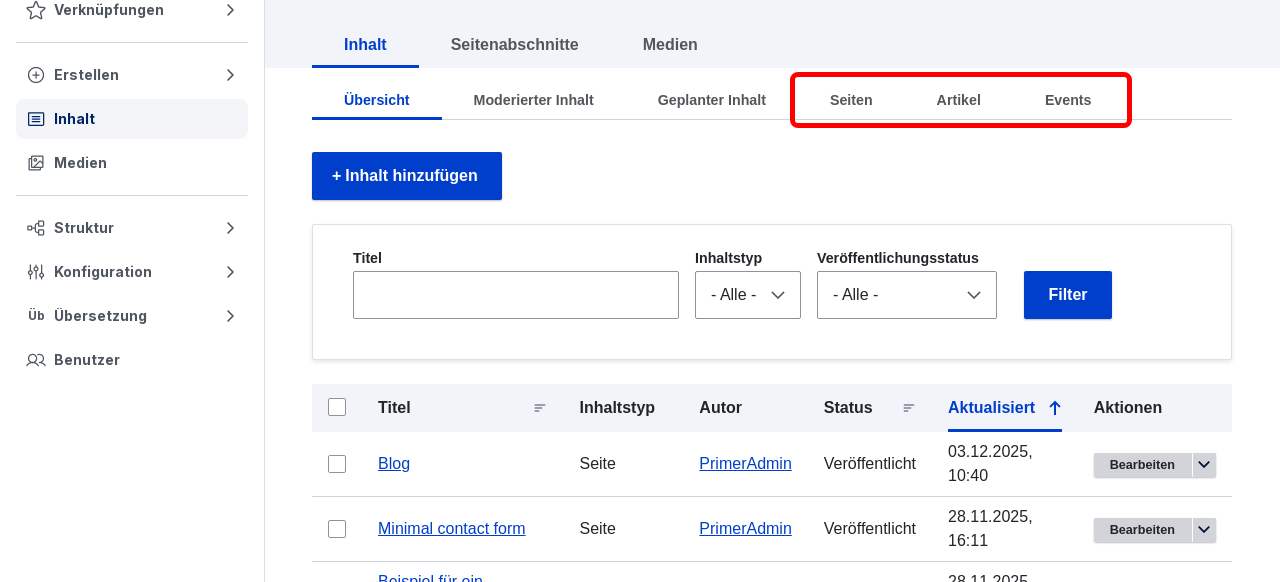The width and height of the screenshot is (1280, 582).
Task: Open the Geplanter Inhalt tab
Action: 712,100
